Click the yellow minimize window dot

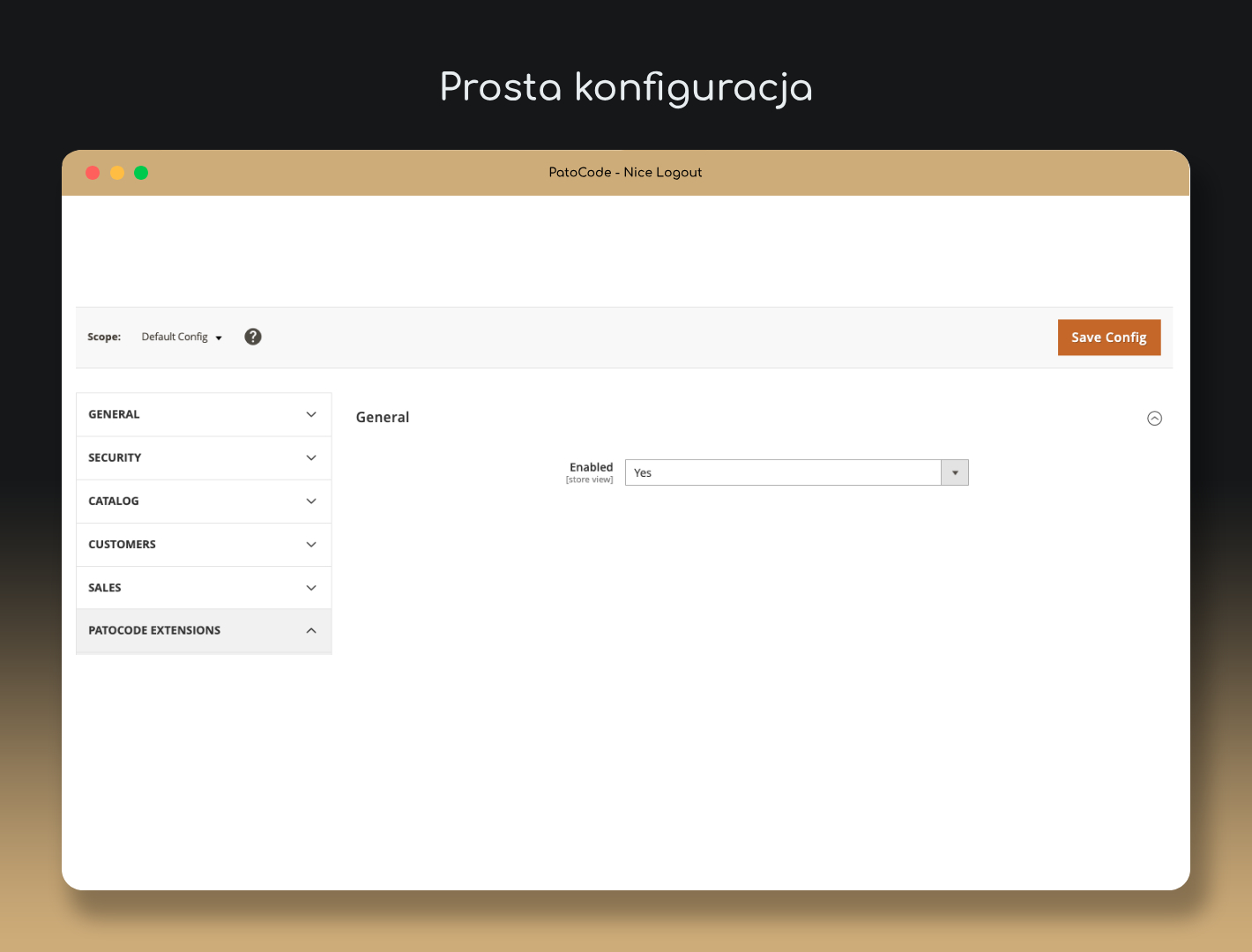point(117,173)
